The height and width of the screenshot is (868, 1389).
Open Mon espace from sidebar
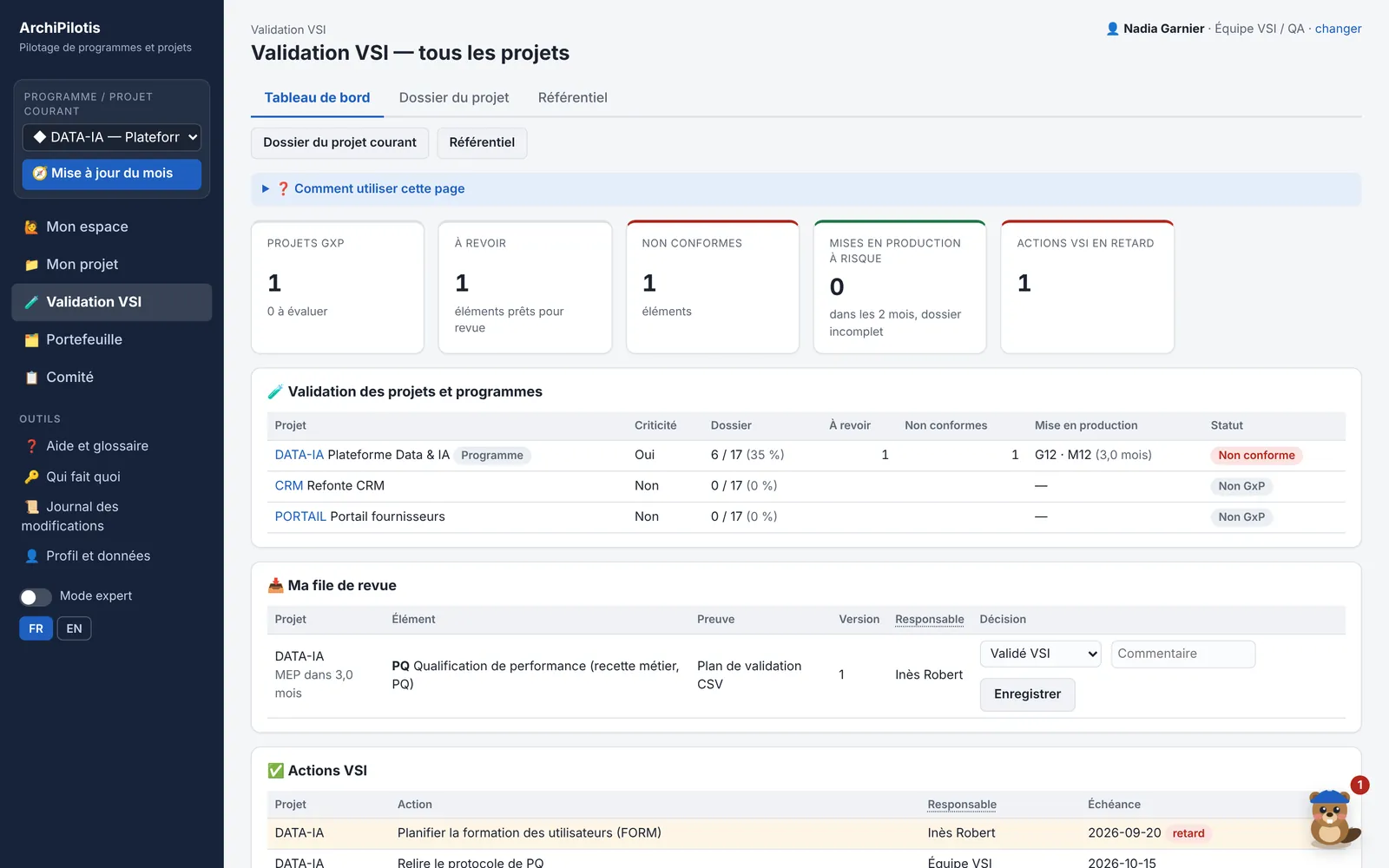111,227
